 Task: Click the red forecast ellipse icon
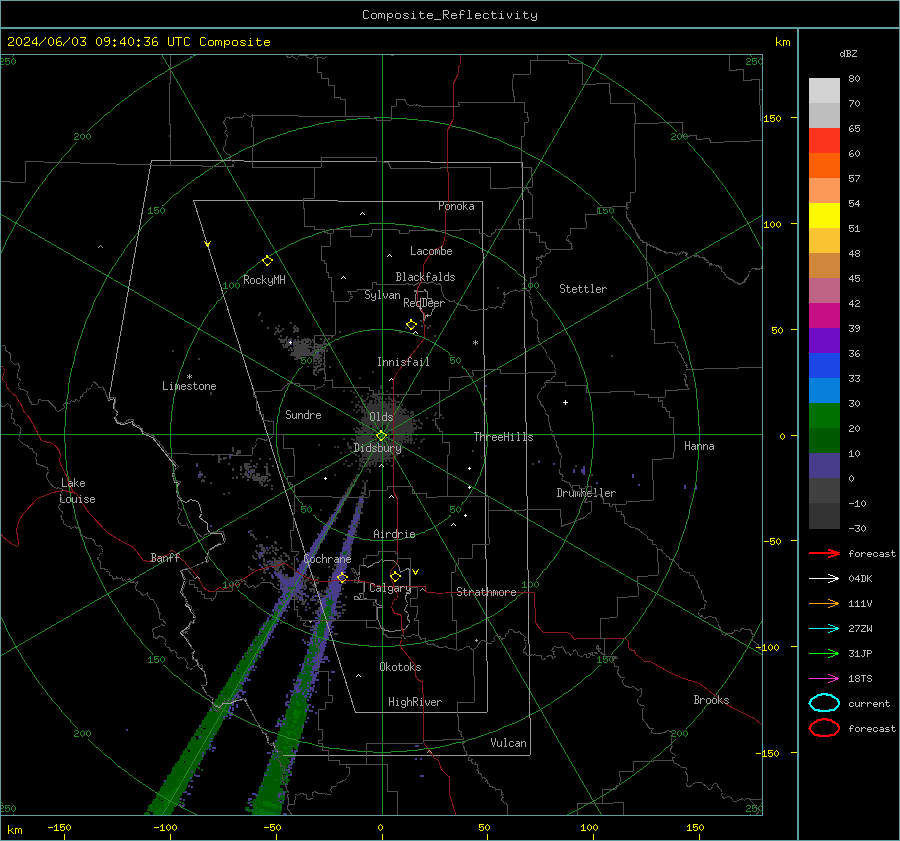824,728
